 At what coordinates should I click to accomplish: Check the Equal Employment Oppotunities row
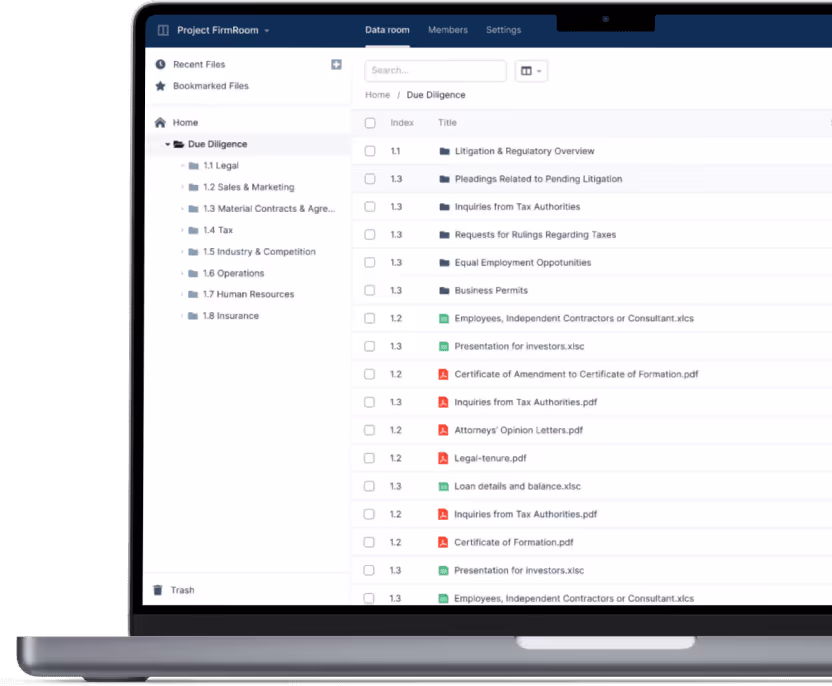370,263
